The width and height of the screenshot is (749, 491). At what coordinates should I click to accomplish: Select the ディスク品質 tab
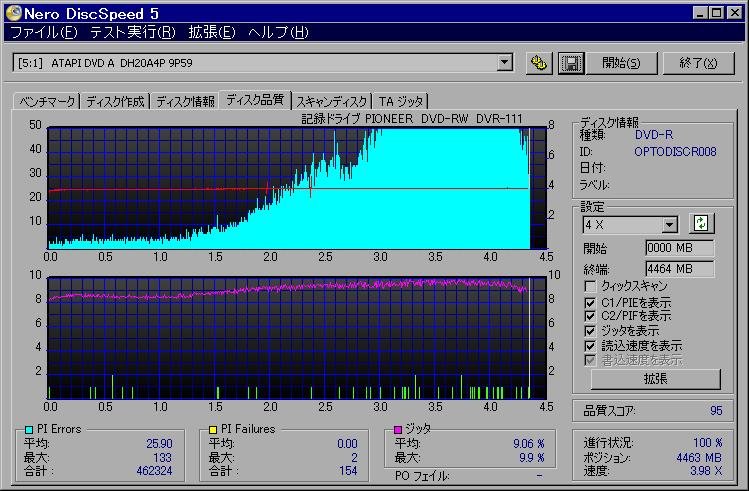[x=255, y=100]
